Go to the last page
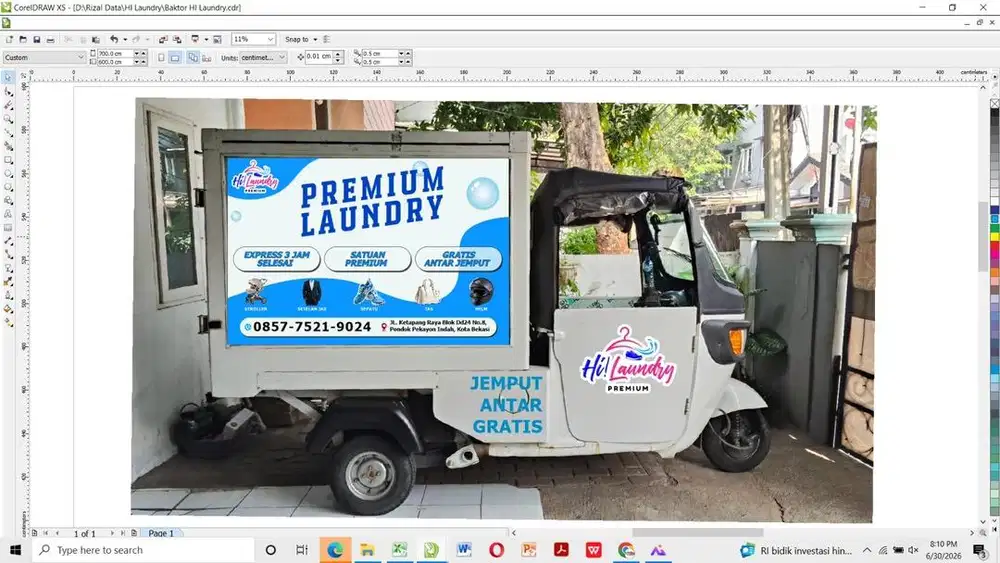Image resolution: width=1000 pixels, height=563 pixels. (122, 533)
